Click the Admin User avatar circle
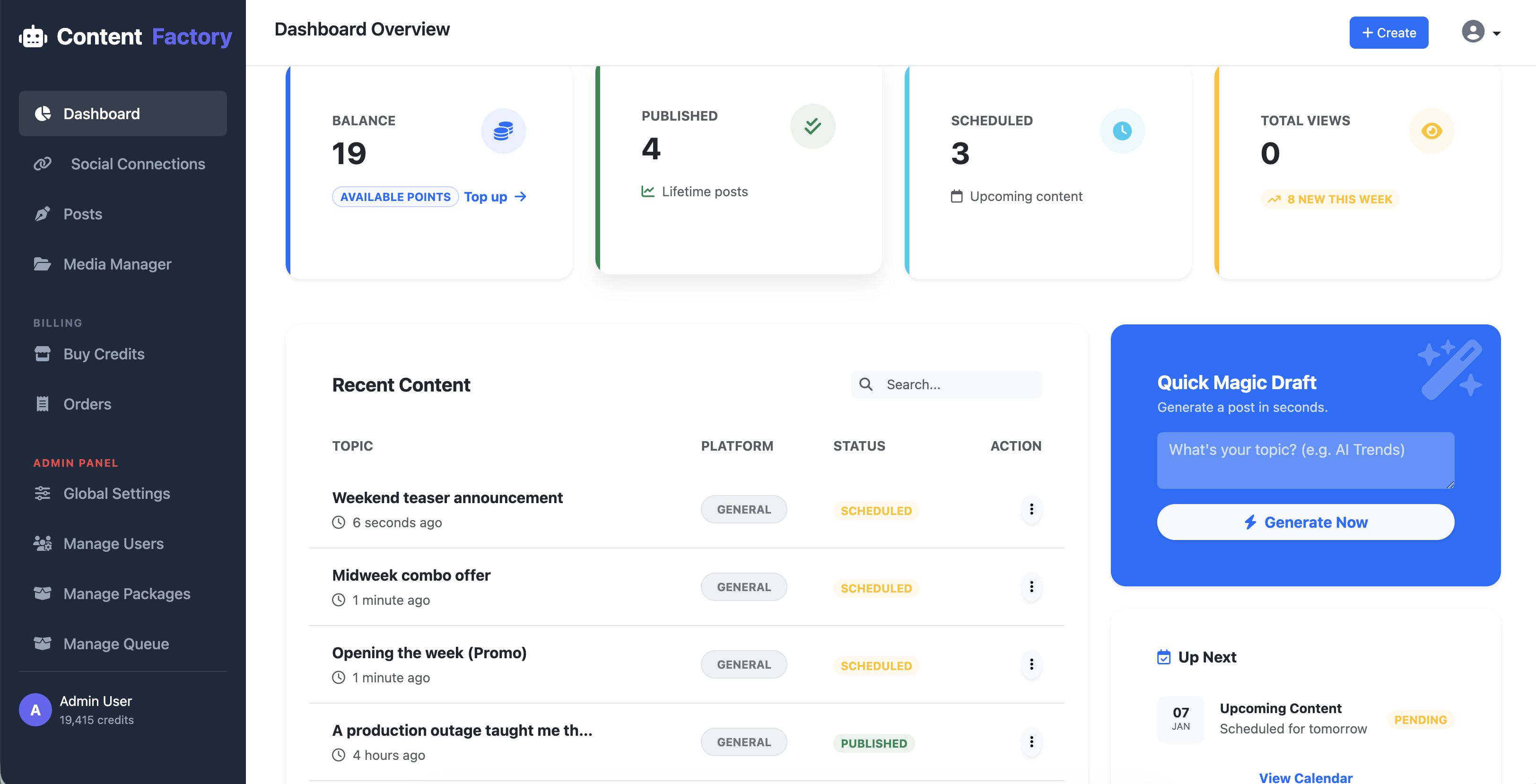Image resolution: width=1536 pixels, height=784 pixels. 35,709
